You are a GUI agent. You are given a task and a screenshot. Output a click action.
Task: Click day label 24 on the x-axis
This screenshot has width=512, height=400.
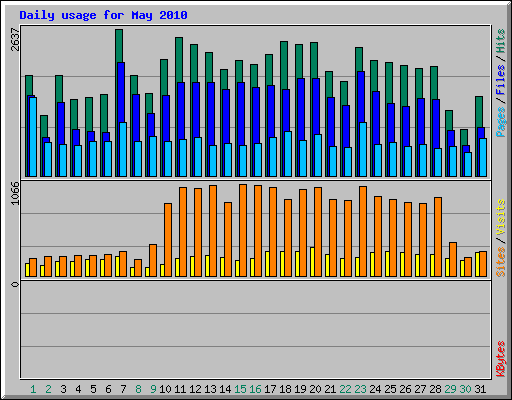[375, 389]
